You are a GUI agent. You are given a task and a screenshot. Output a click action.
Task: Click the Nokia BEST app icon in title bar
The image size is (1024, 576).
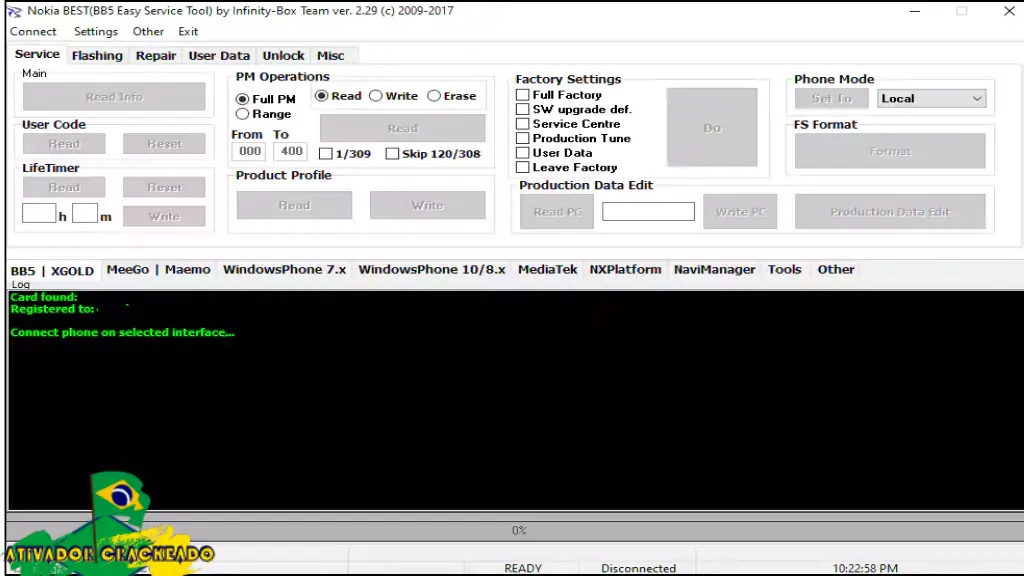pos(14,11)
